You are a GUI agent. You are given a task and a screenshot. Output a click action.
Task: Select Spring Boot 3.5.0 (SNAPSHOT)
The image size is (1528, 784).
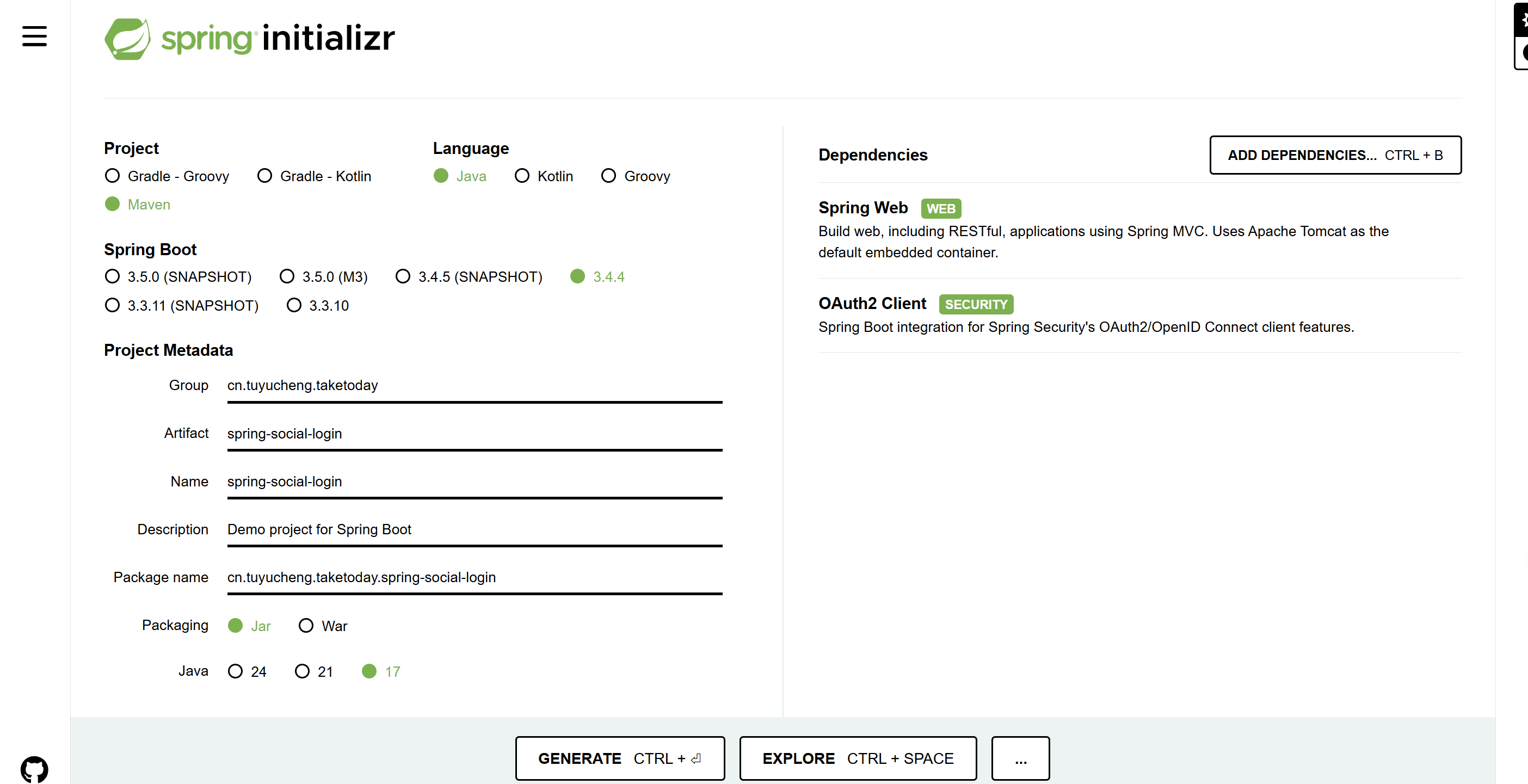pyautogui.click(x=112, y=276)
